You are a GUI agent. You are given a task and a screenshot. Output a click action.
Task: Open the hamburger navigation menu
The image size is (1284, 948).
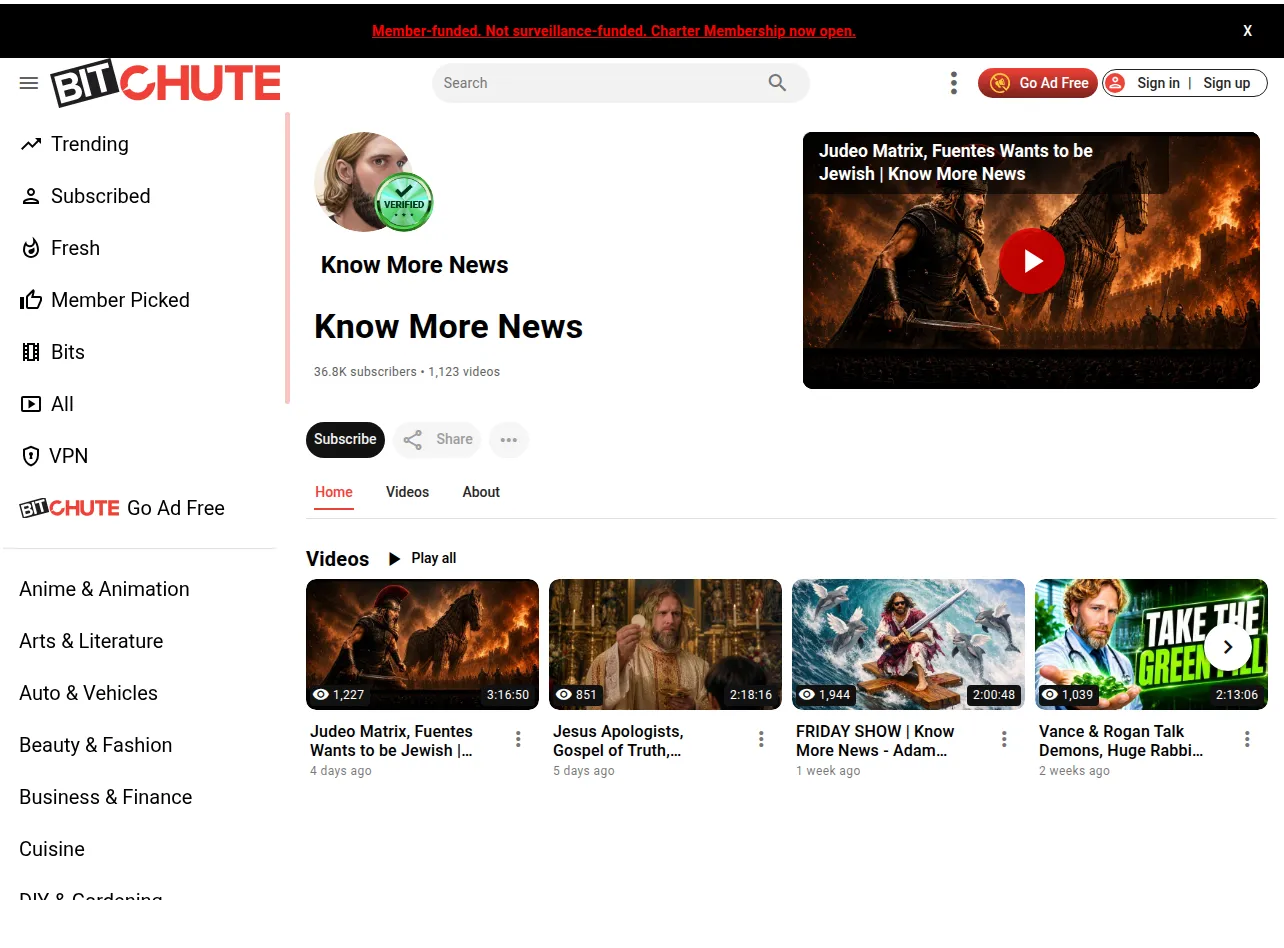(29, 83)
